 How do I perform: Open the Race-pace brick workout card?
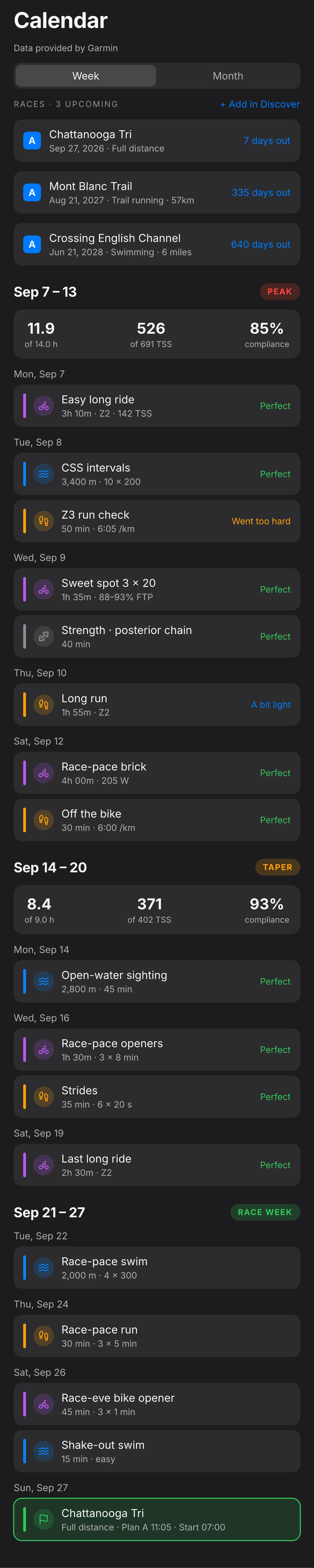157,773
